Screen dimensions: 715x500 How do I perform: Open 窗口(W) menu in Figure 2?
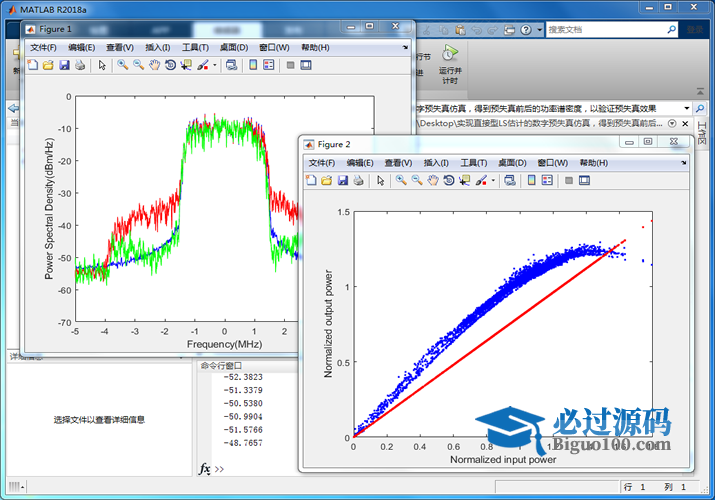(553, 163)
